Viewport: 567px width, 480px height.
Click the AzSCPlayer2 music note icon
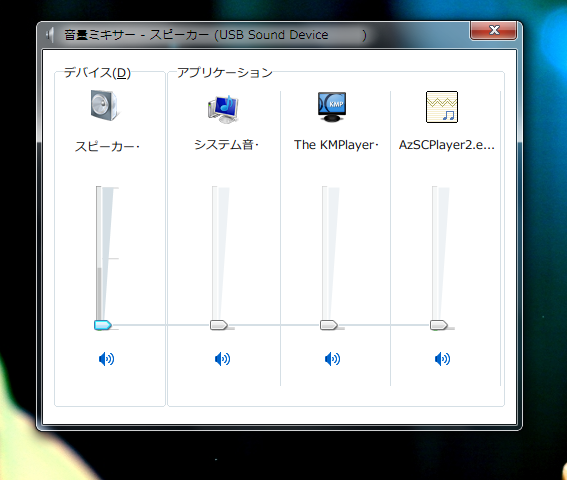[x=442, y=107]
